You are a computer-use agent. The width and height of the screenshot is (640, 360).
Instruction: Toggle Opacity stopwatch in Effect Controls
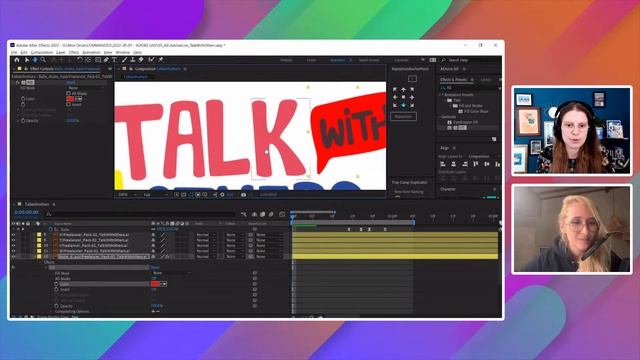click(x=23, y=121)
